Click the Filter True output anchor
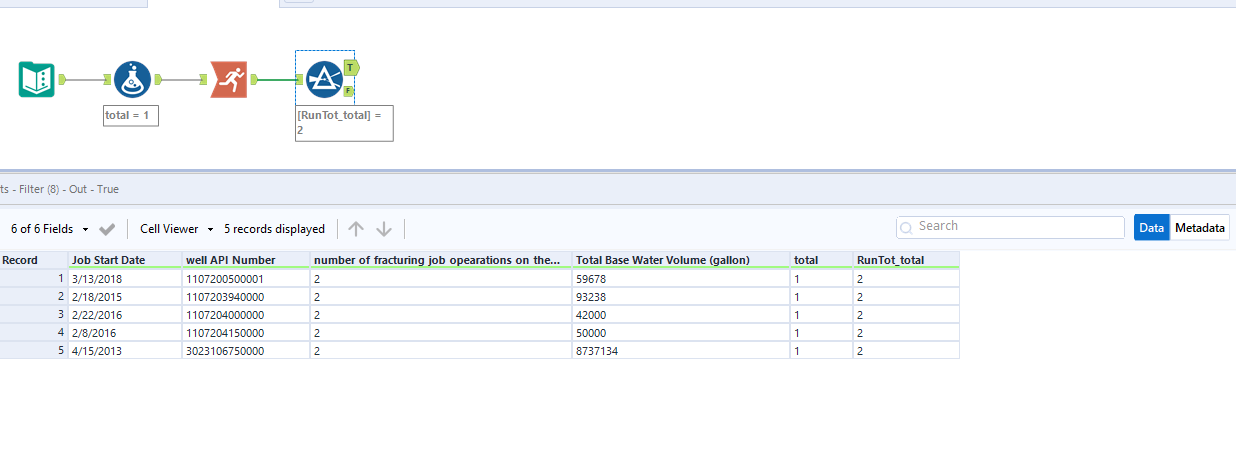Screen dimensions: 1236x460 tap(352, 66)
